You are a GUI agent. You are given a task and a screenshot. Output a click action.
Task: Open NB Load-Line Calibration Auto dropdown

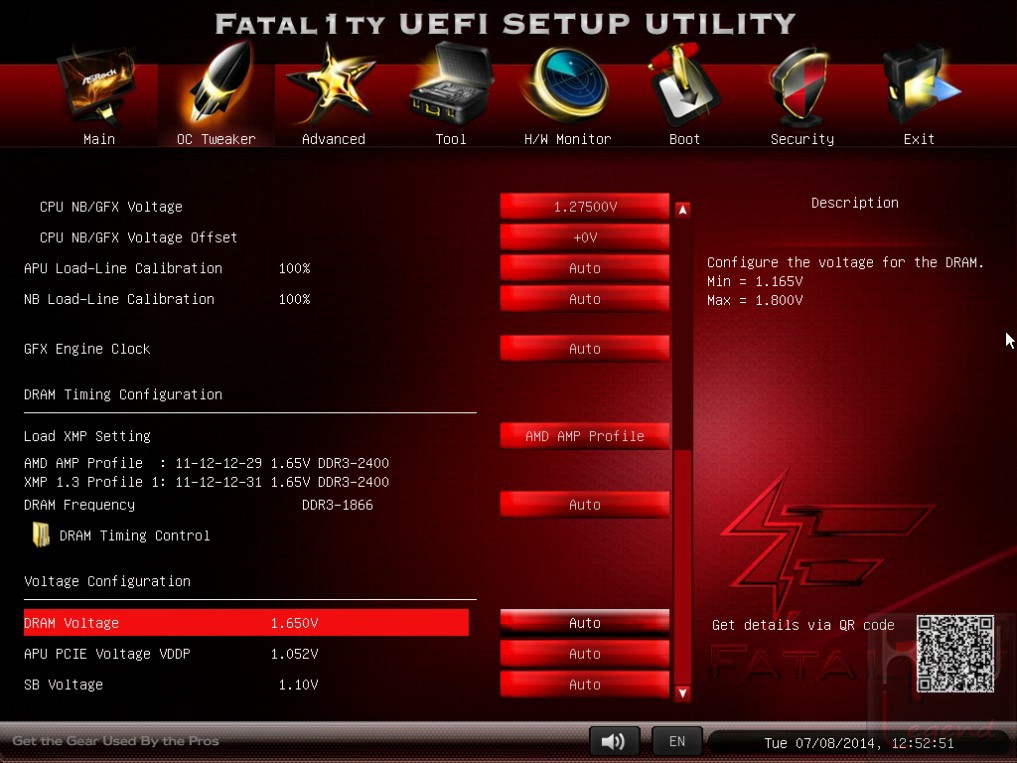coord(584,299)
